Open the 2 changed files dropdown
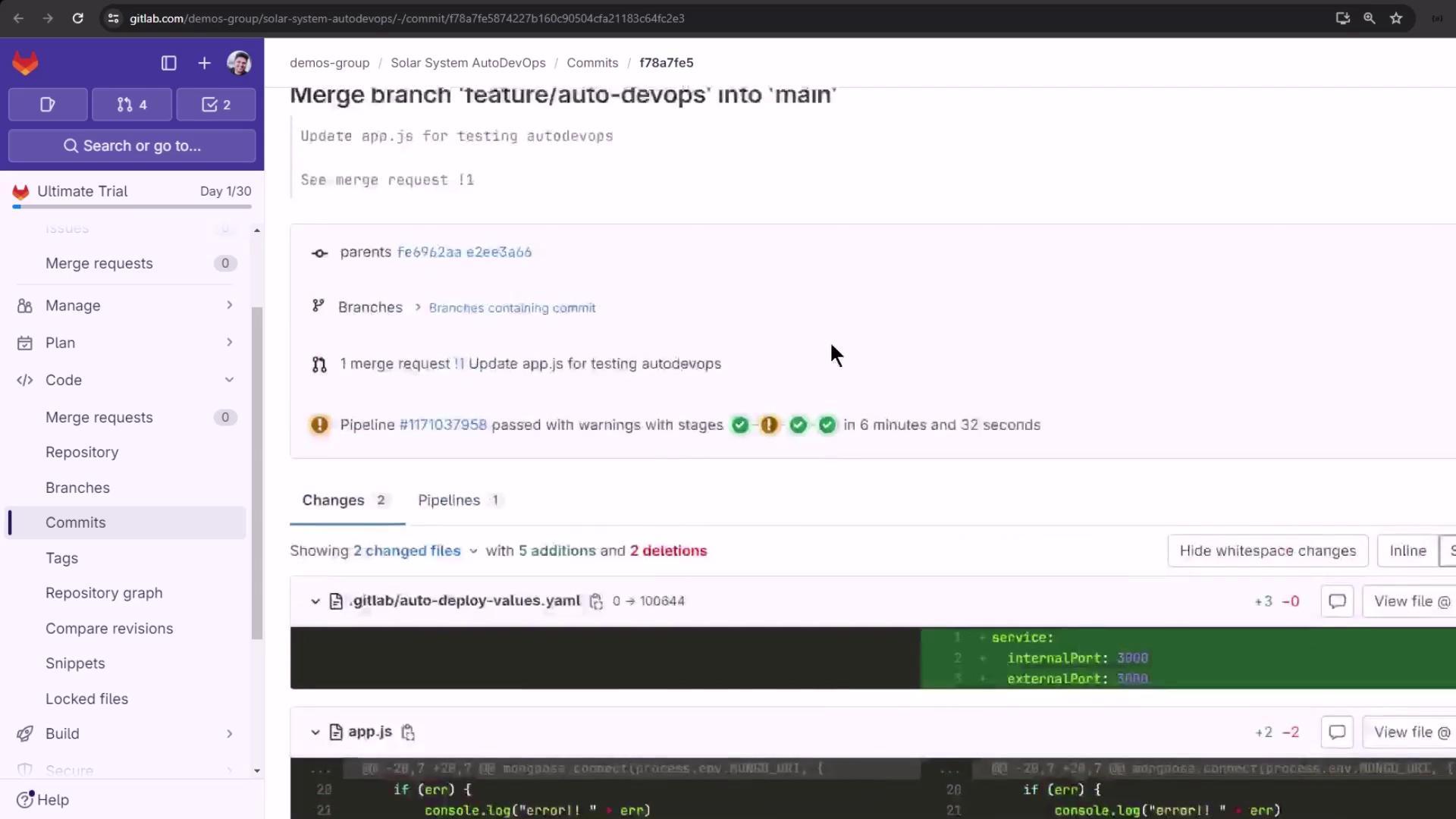 pos(414,551)
